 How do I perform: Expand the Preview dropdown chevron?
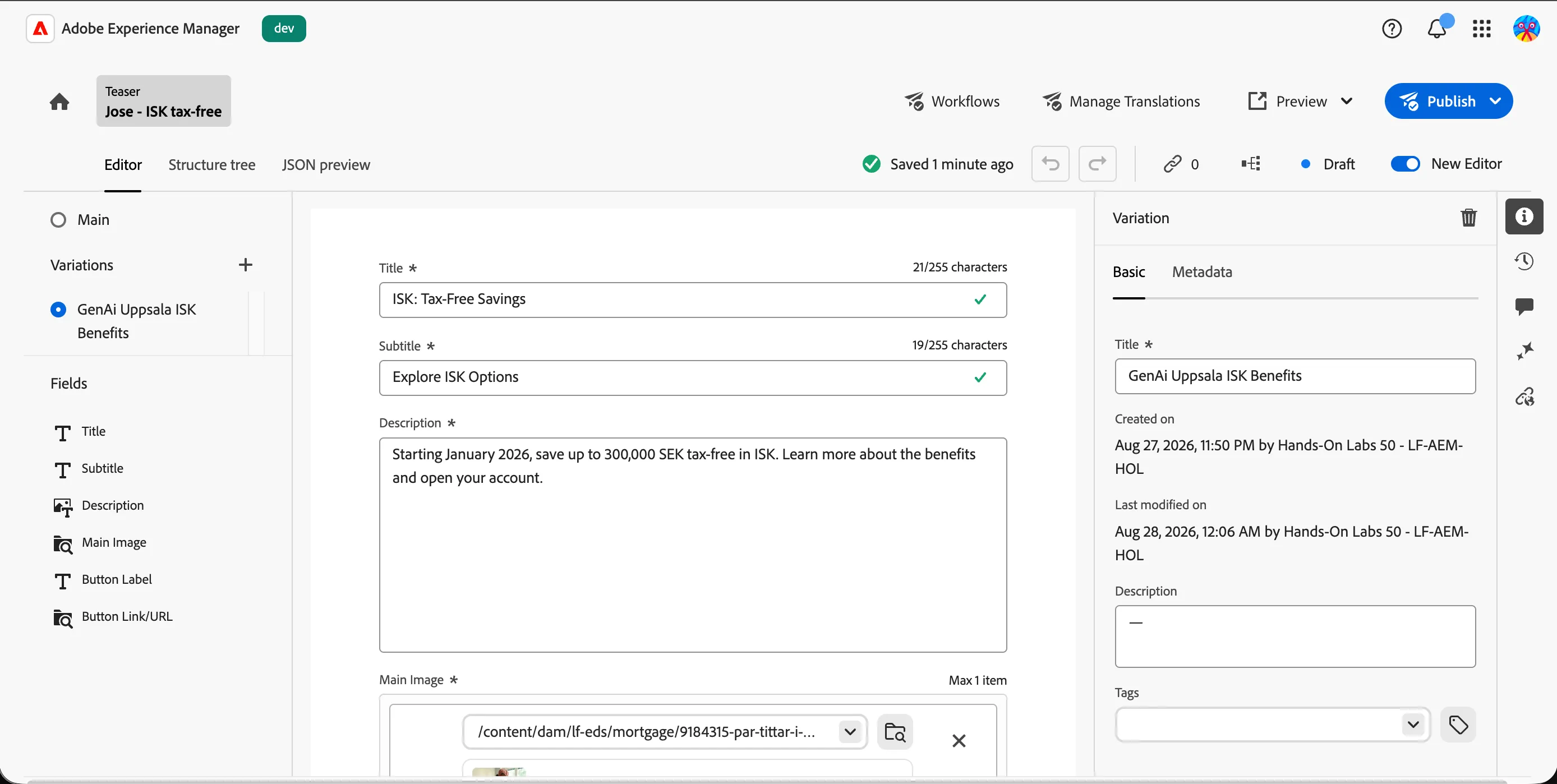(1347, 101)
